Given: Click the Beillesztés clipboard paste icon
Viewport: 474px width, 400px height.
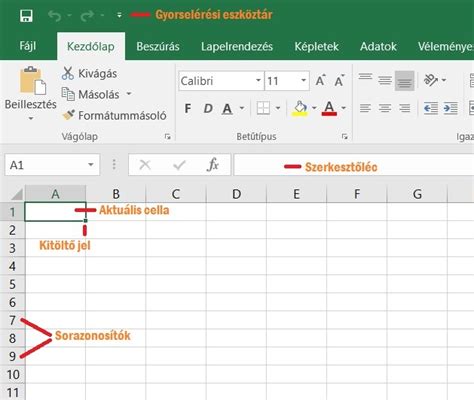Looking at the screenshot, I should (x=32, y=80).
